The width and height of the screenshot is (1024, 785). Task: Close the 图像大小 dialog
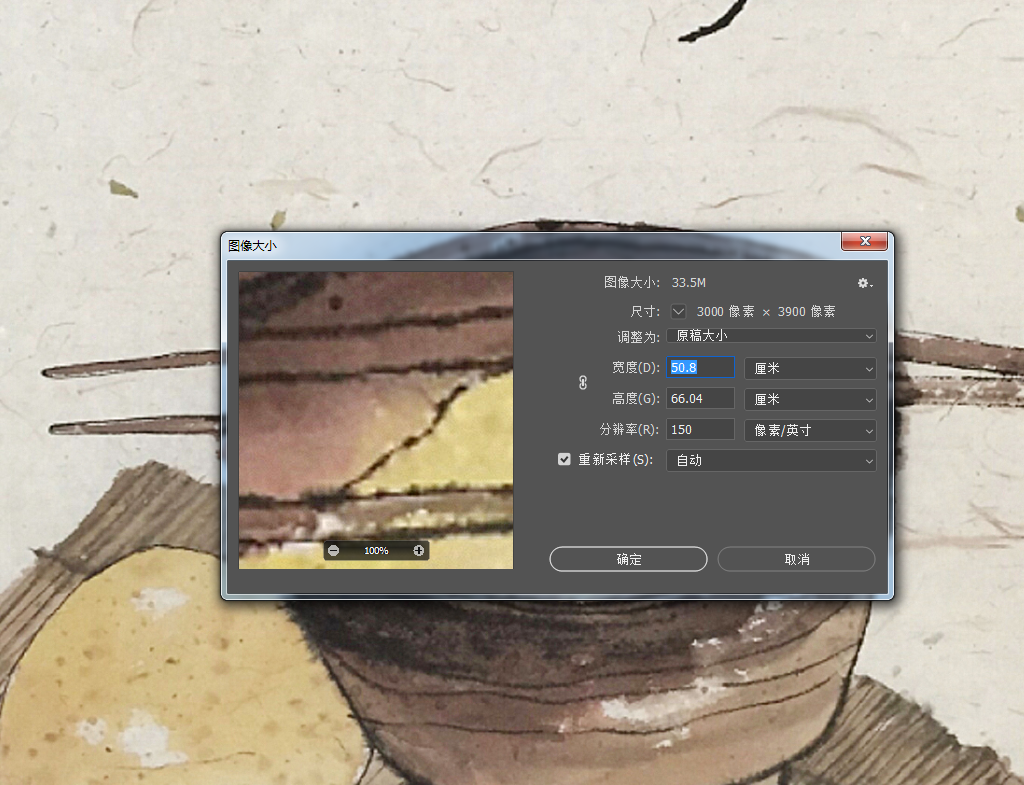pos(865,241)
